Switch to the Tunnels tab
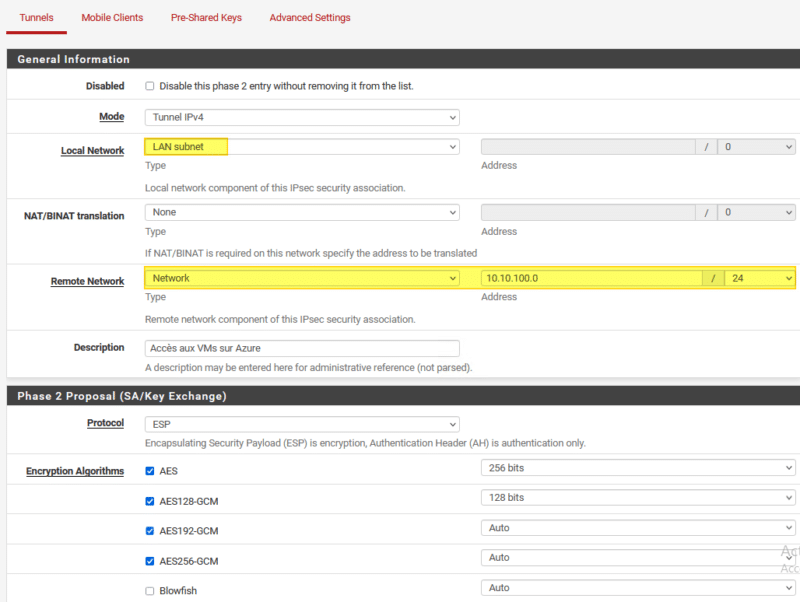The width and height of the screenshot is (800, 602). [x=36, y=18]
